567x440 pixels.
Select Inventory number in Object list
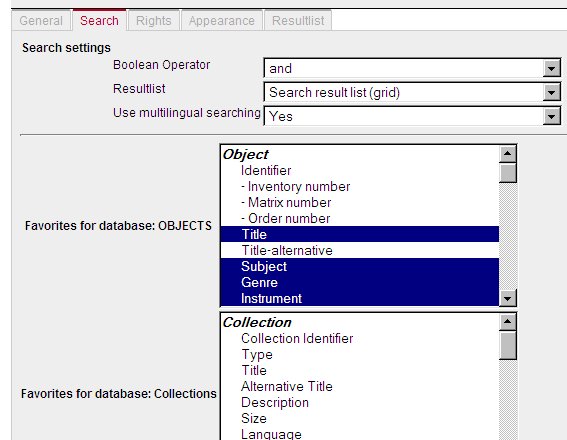(359, 187)
